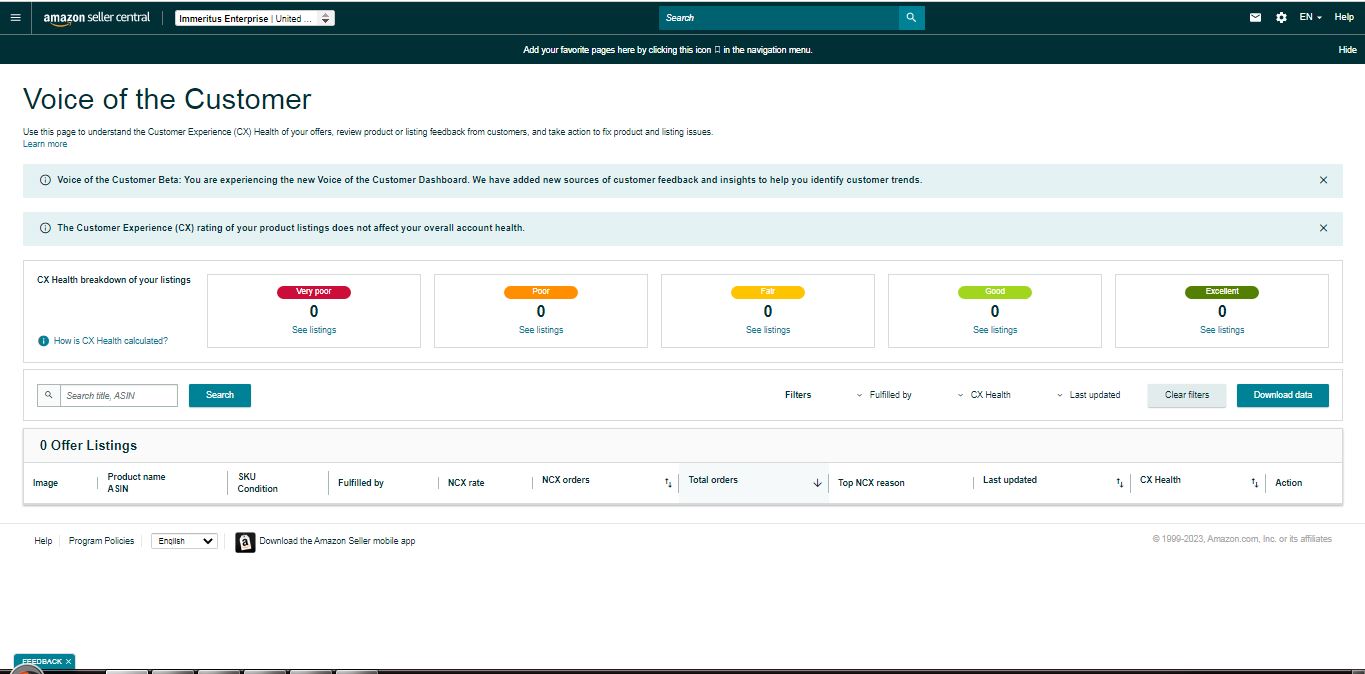See listings under Poor
1365x674 pixels.
tap(541, 330)
